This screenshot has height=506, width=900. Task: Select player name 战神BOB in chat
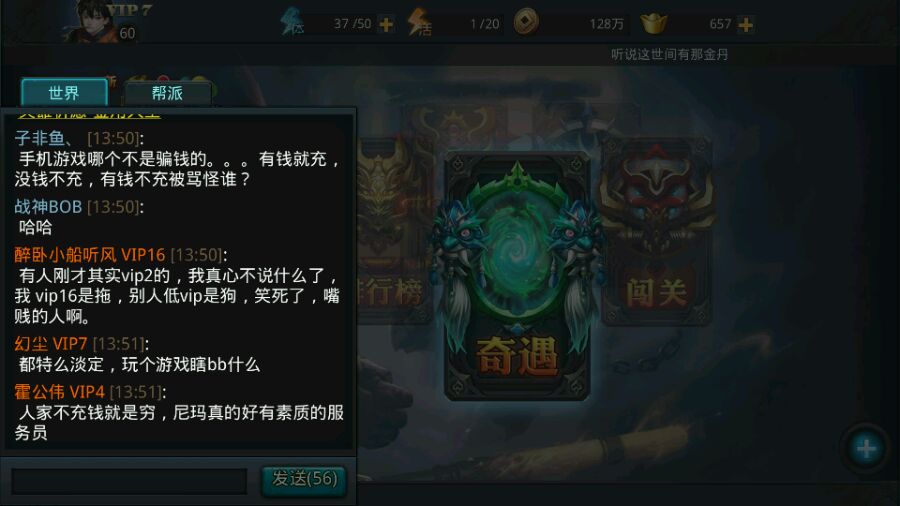(x=48, y=207)
